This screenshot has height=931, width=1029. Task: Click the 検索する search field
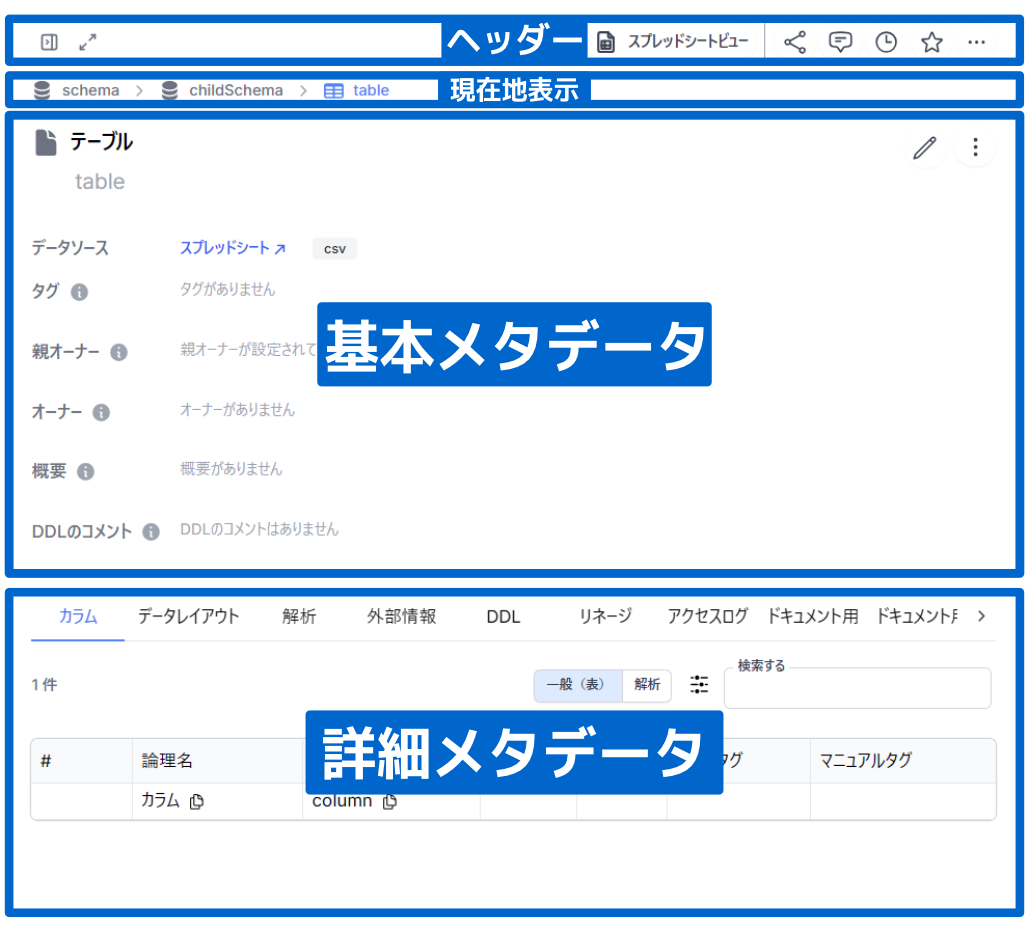pos(857,688)
